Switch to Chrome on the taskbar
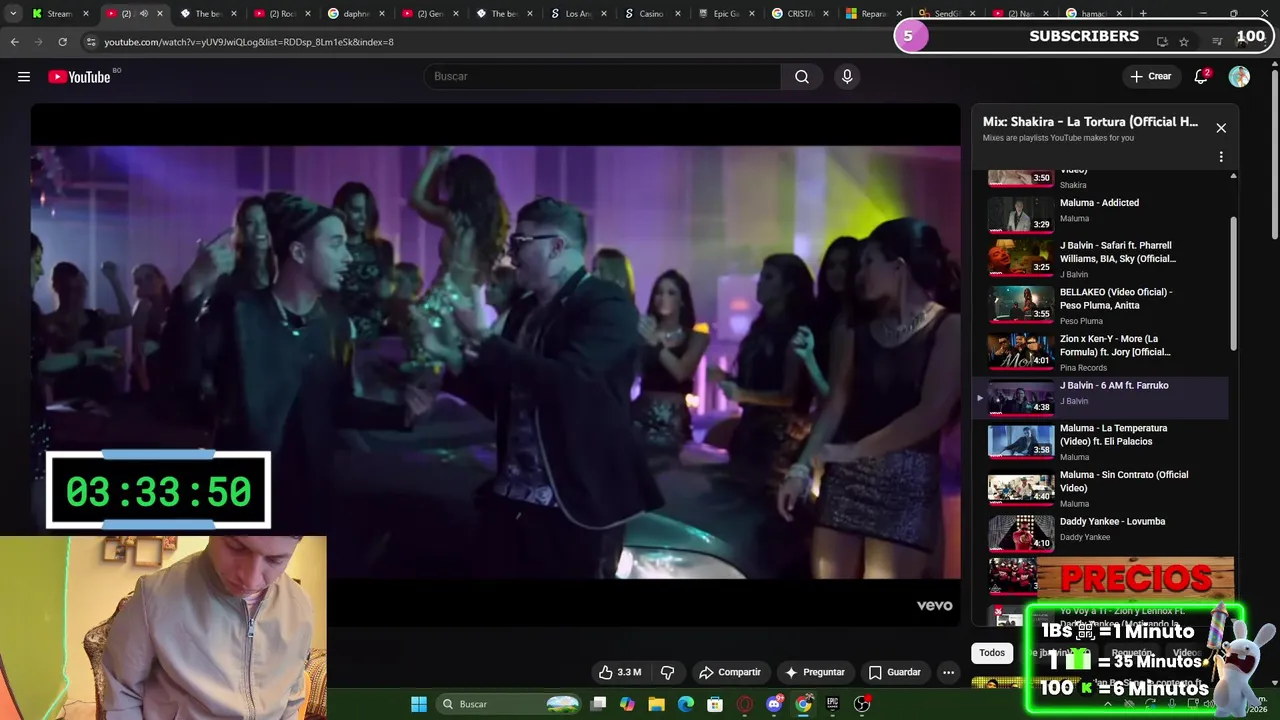Screen dimensions: 1280x720 click(803, 704)
